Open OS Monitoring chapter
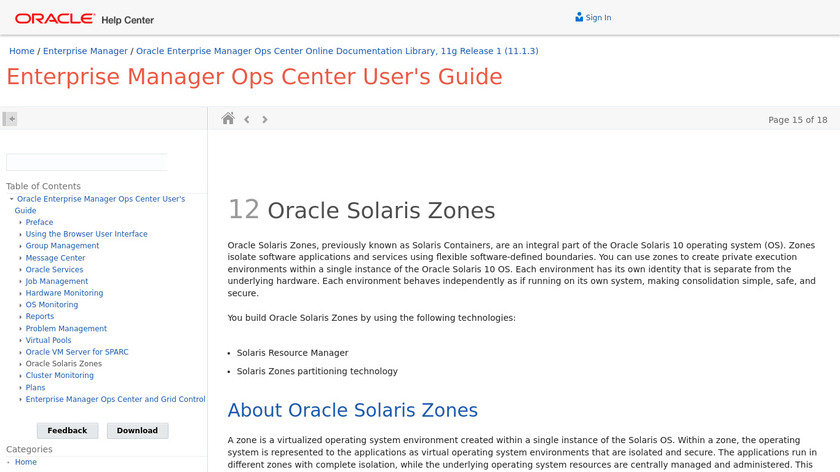The height and width of the screenshot is (472, 840). pyautogui.click(x=51, y=305)
